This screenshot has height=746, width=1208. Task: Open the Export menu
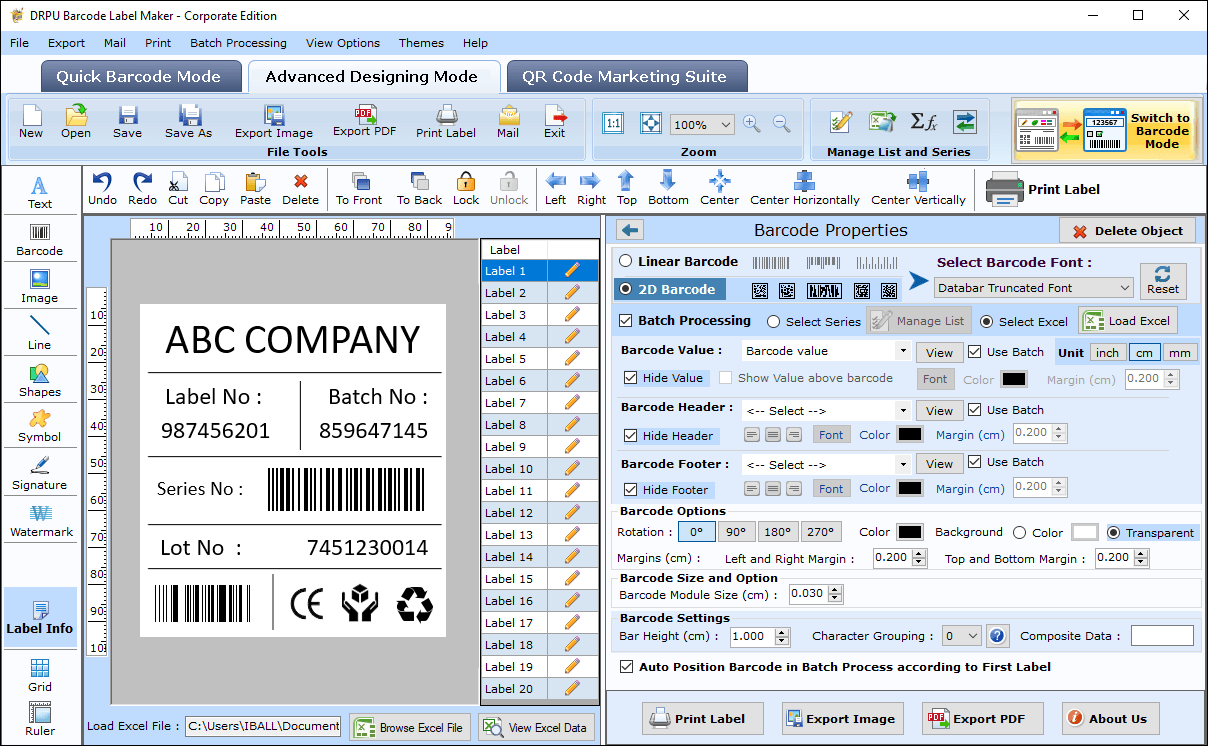(67, 43)
